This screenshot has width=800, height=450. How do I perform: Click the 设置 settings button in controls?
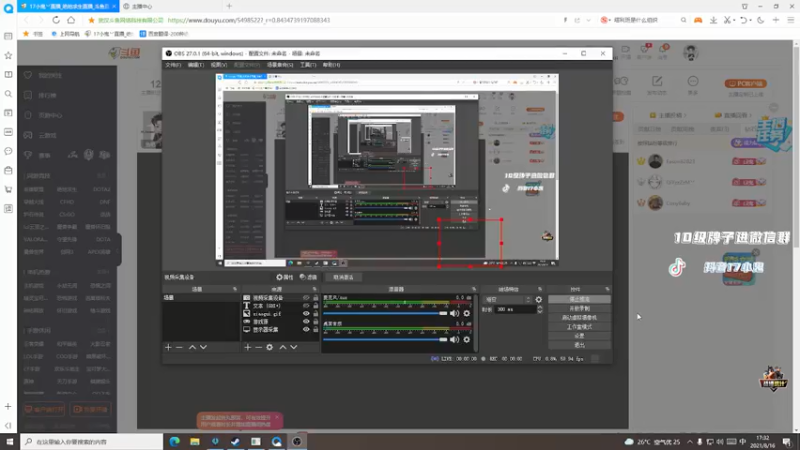click(x=579, y=336)
